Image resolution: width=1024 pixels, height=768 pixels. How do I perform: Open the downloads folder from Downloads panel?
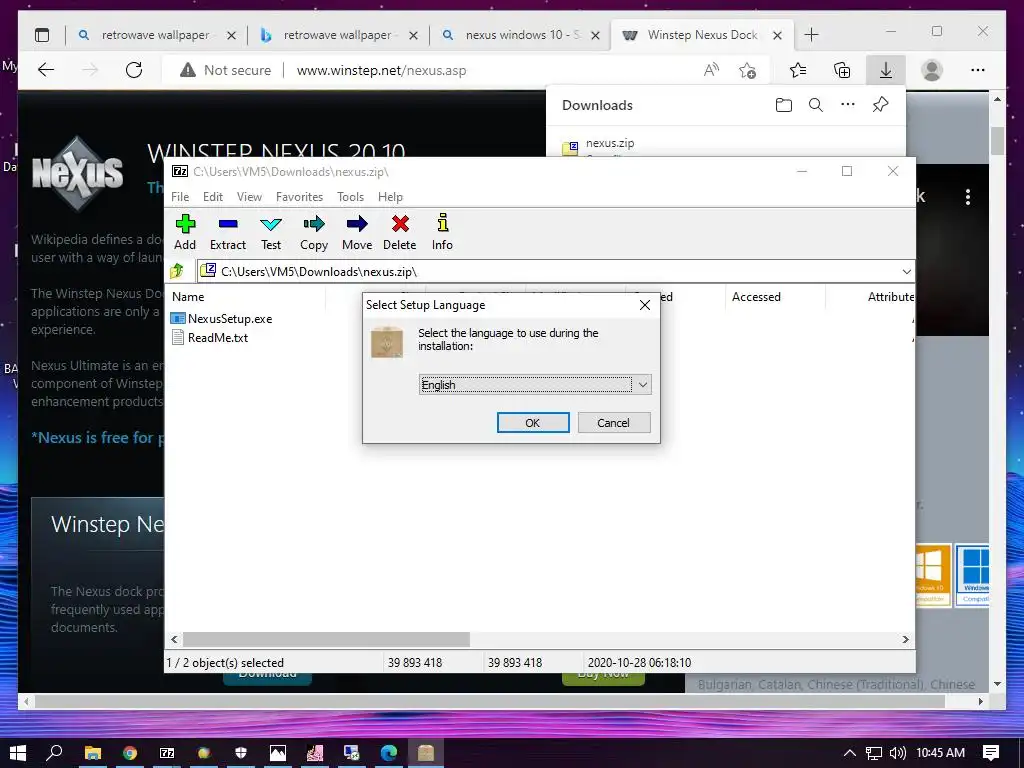click(x=784, y=105)
